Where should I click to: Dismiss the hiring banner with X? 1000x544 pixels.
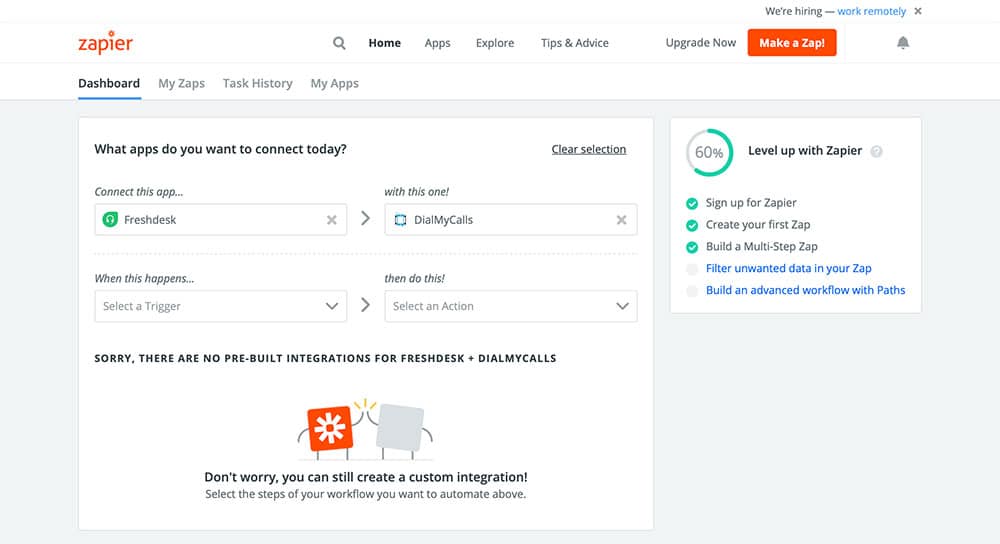918,11
